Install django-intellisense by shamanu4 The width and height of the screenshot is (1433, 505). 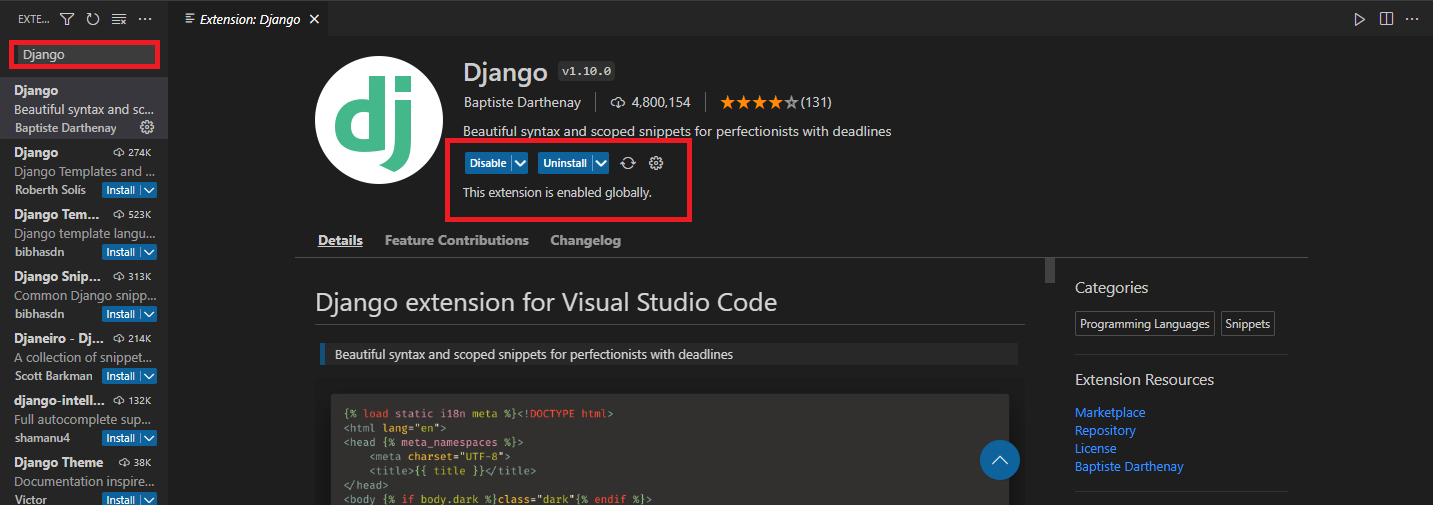(121, 438)
